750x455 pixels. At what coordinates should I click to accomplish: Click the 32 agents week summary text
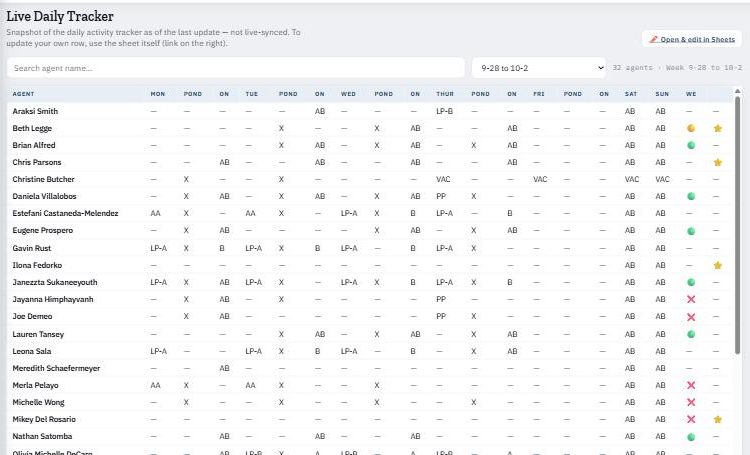(x=677, y=68)
